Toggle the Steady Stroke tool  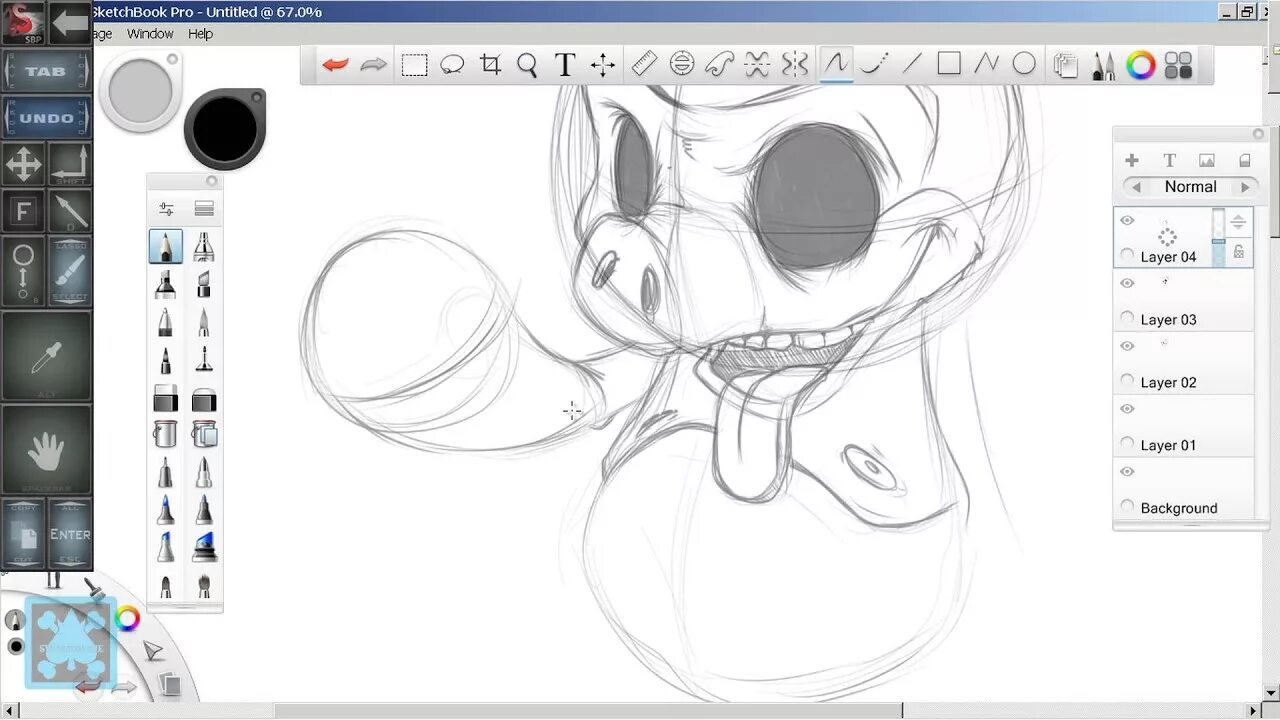pos(873,65)
